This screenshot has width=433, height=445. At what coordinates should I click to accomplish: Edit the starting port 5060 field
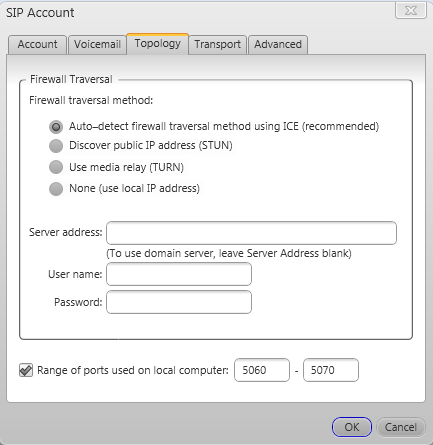[x=262, y=370]
